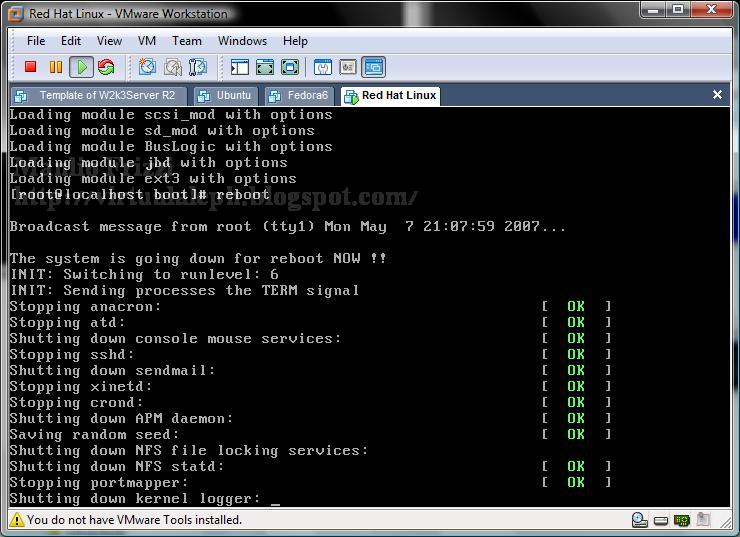
Task: Click the network adapter status icon
Action: (681, 520)
